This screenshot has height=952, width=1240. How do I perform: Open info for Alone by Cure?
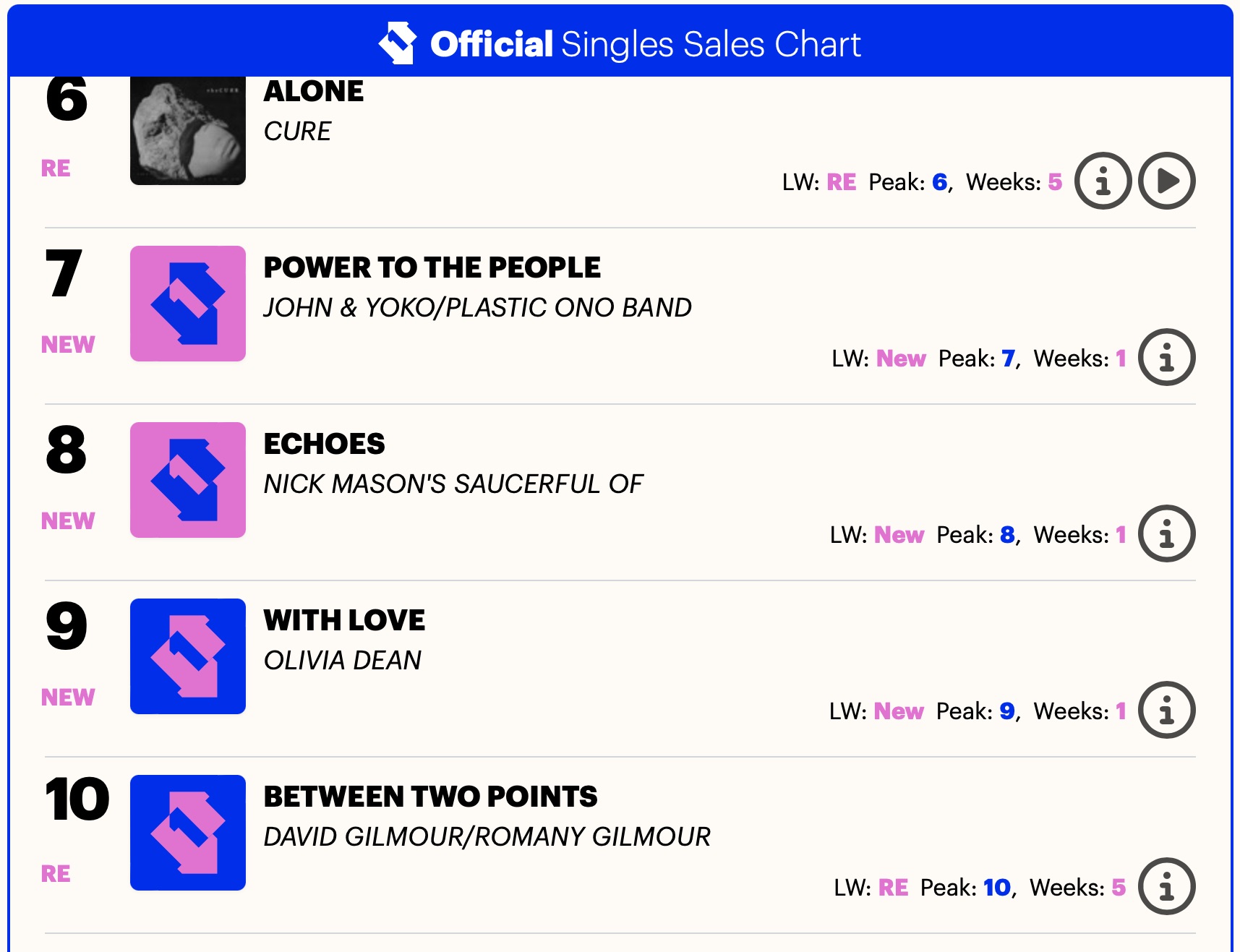[x=1103, y=181]
